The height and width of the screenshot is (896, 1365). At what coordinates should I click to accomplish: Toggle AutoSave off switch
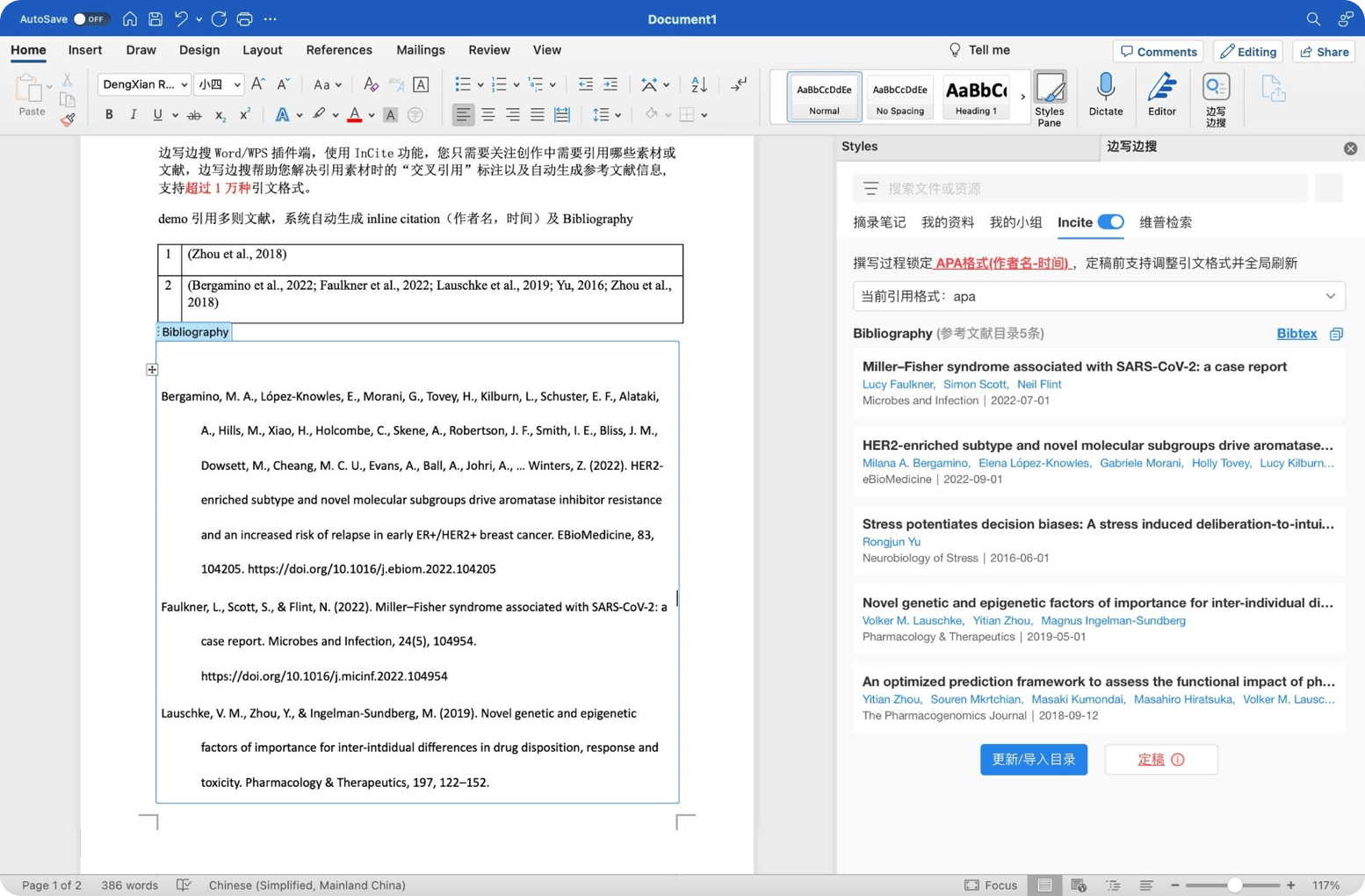click(x=90, y=18)
